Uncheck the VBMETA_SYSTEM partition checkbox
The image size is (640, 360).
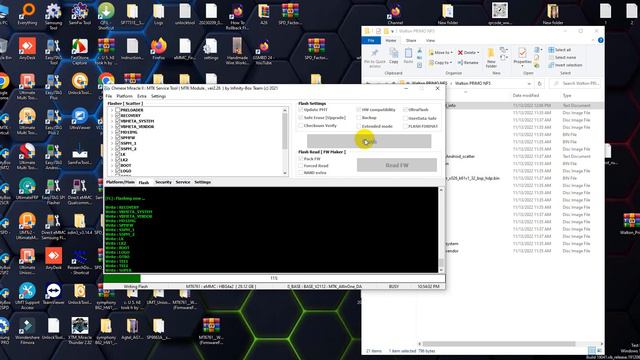click(x=118, y=121)
